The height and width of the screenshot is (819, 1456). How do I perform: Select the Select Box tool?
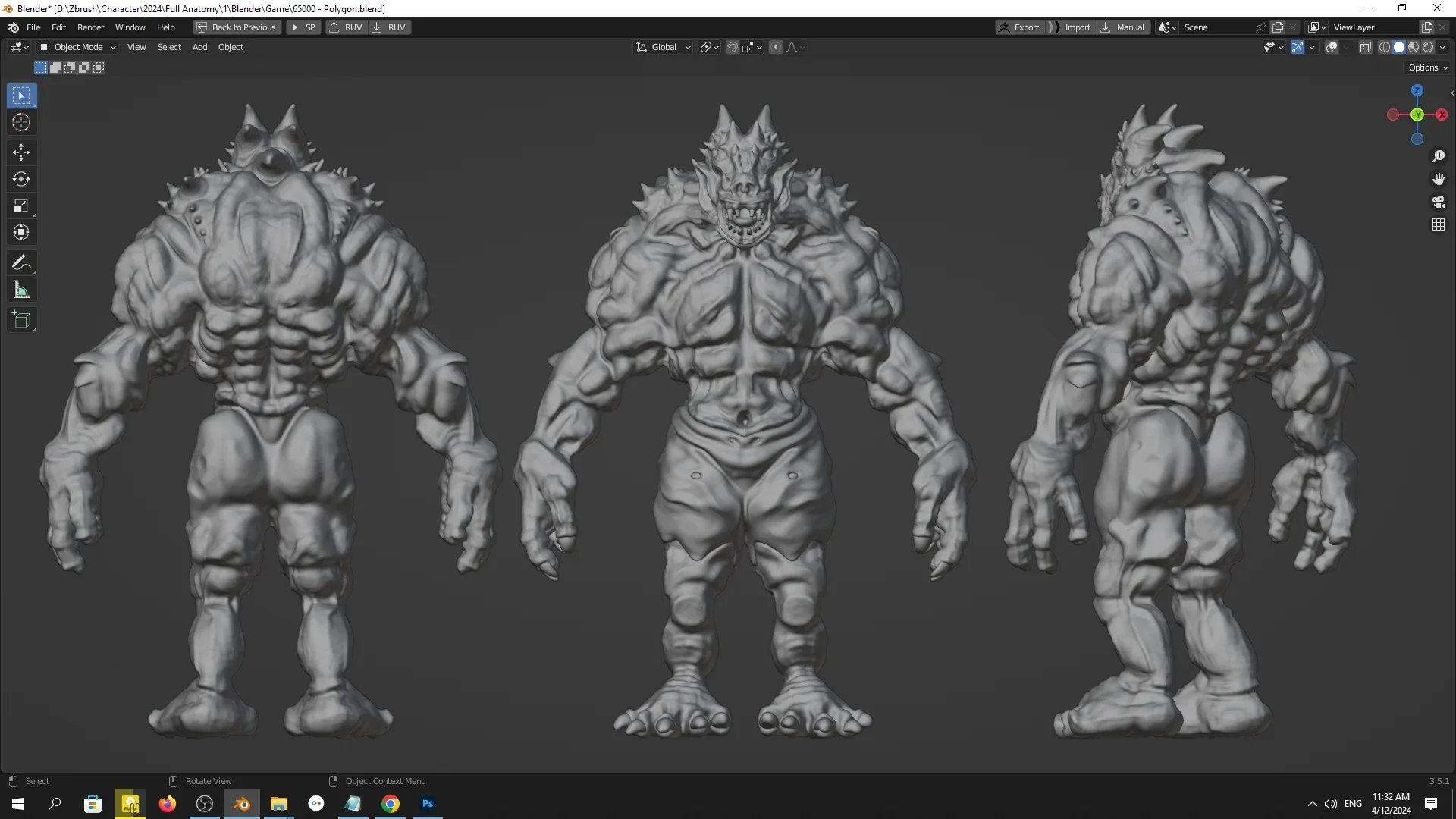21,96
